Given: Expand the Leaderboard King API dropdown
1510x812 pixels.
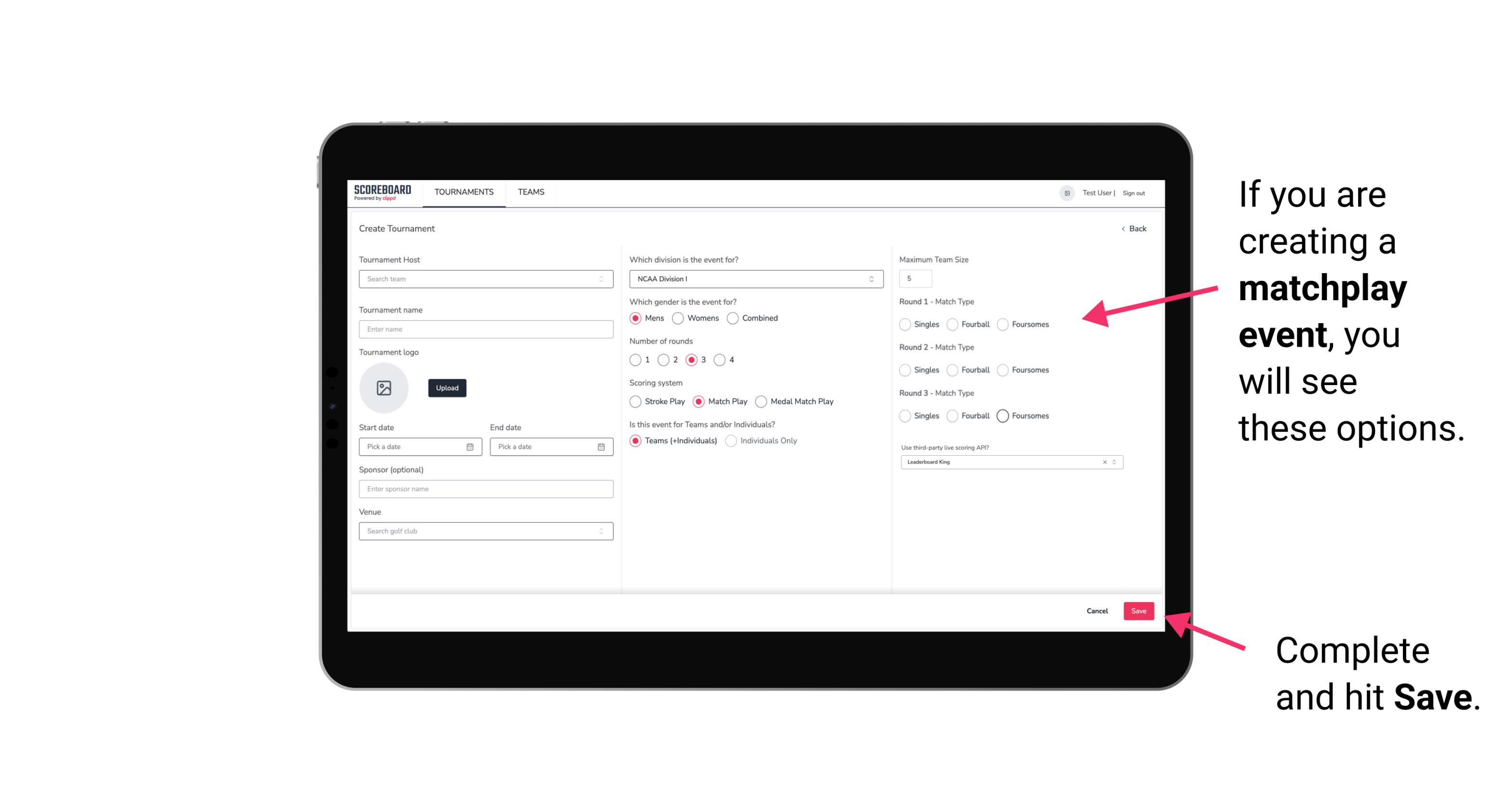Looking at the screenshot, I should [x=1113, y=462].
